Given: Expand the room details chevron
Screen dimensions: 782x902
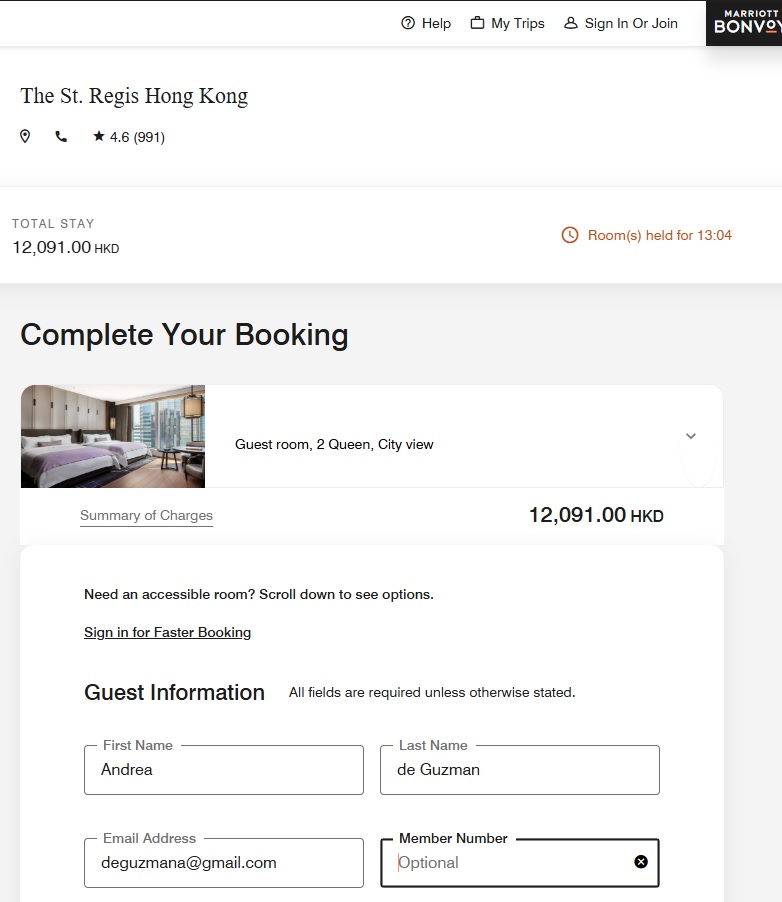Looking at the screenshot, I should [690, 436].
